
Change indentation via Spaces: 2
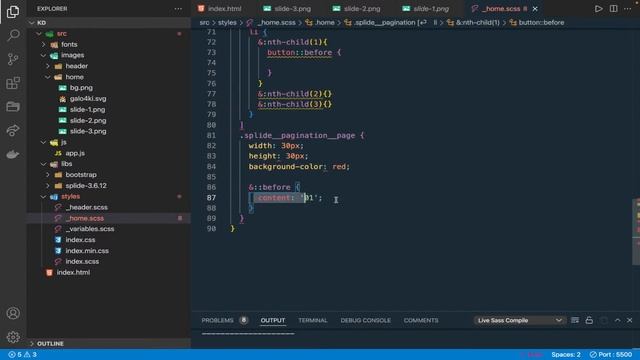point(566,355)
